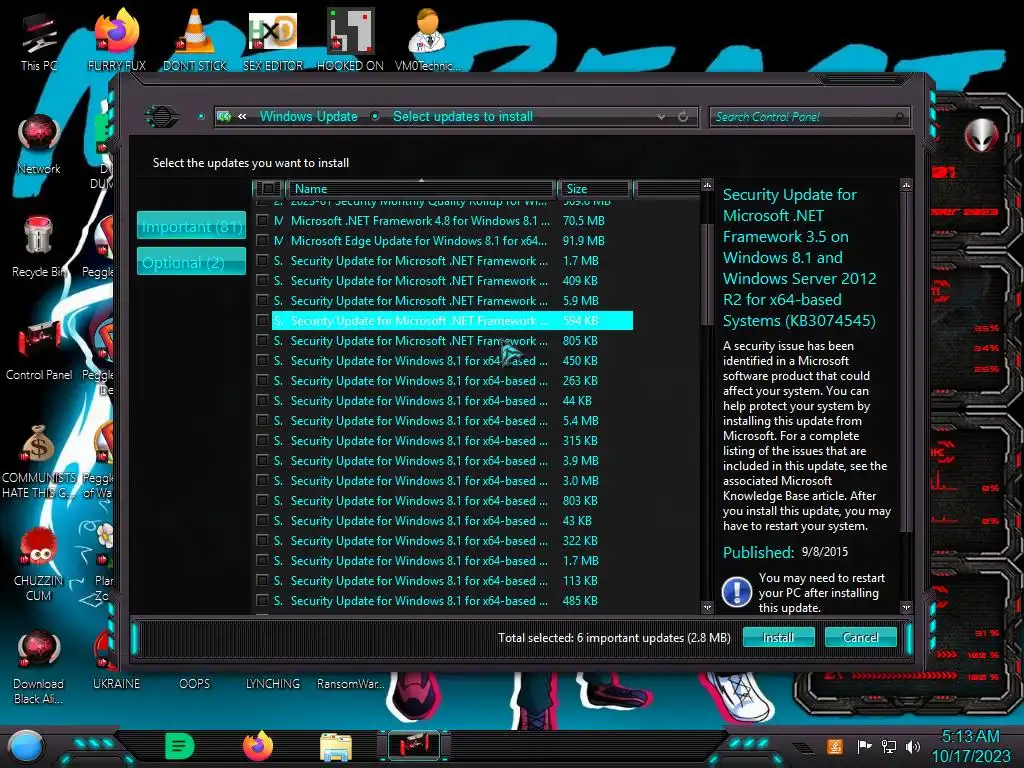Click the Cancel button
1024x768 pixels.
[860, 637]
